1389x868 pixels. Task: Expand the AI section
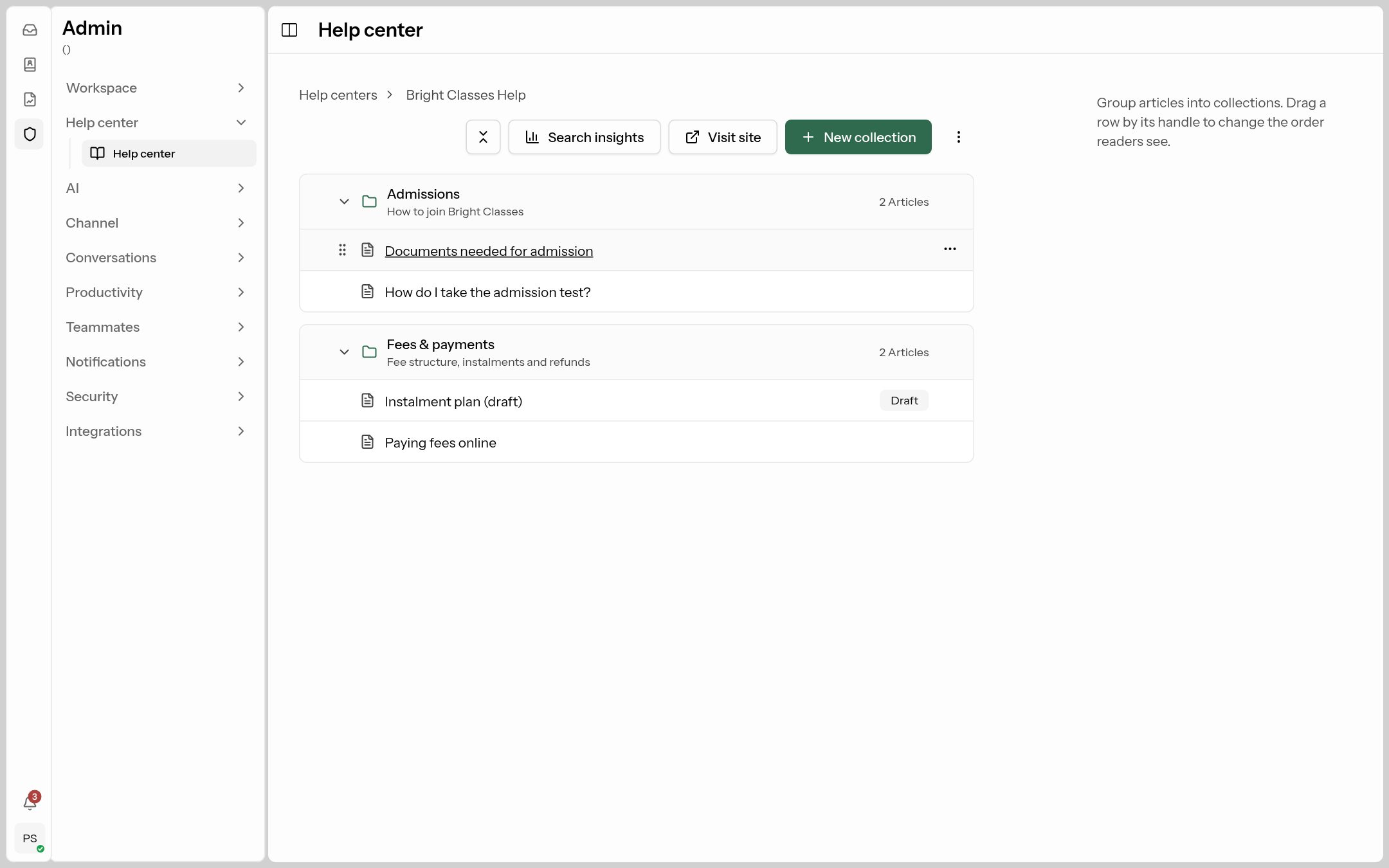[x=156, y=188]
